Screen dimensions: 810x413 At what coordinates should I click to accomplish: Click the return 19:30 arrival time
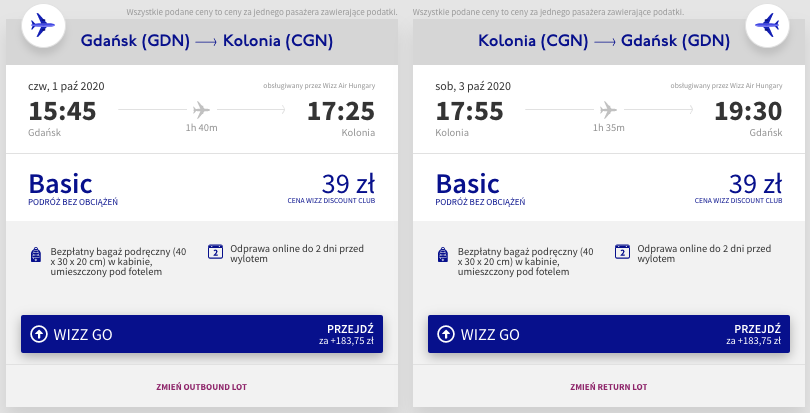click(x=747, y=112)
